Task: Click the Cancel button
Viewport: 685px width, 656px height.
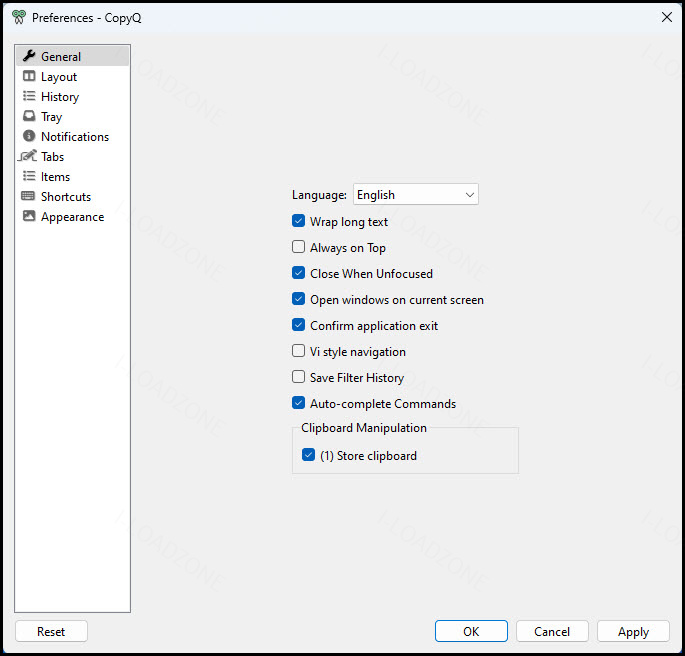Action: pyautogui.click(x=552, y=631)
